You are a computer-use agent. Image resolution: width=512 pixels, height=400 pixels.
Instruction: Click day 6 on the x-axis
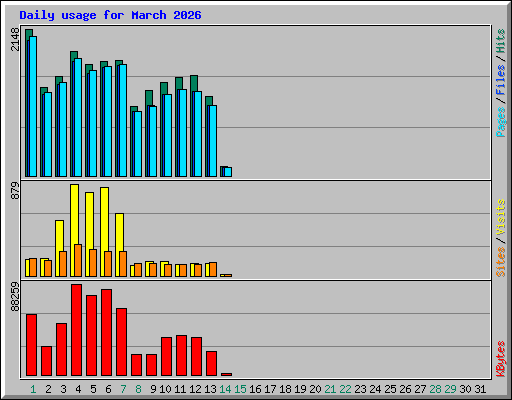pyautogui.click(x=108, y=389)
